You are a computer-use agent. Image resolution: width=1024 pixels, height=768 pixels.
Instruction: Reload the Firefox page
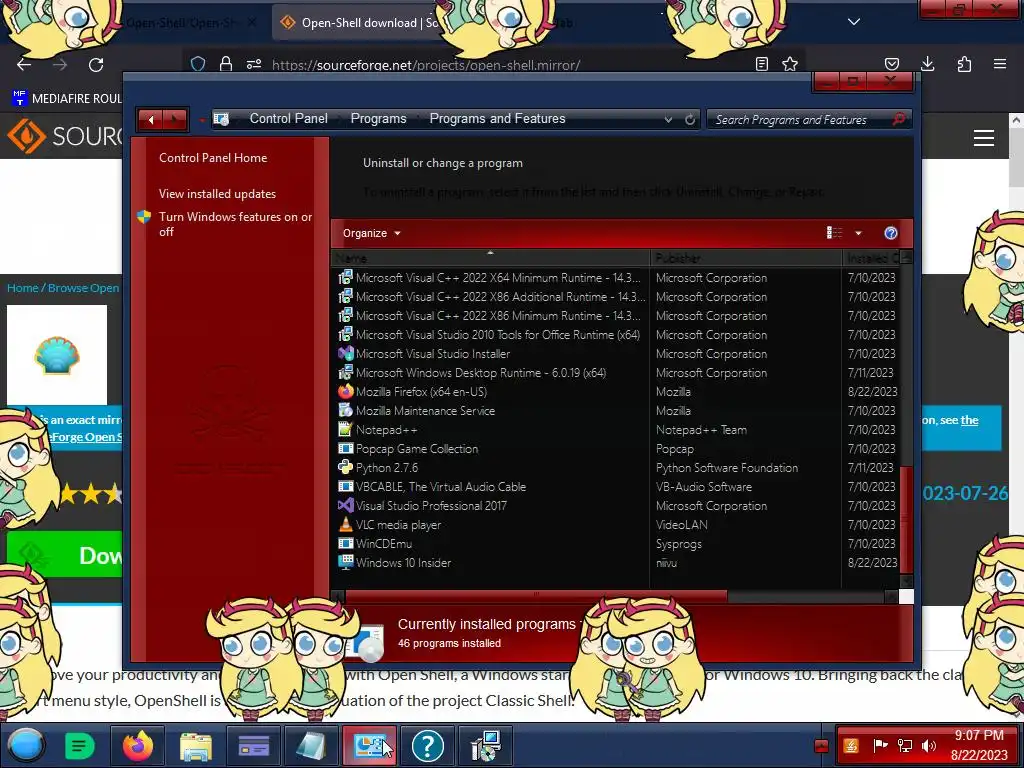click(96, 64)
